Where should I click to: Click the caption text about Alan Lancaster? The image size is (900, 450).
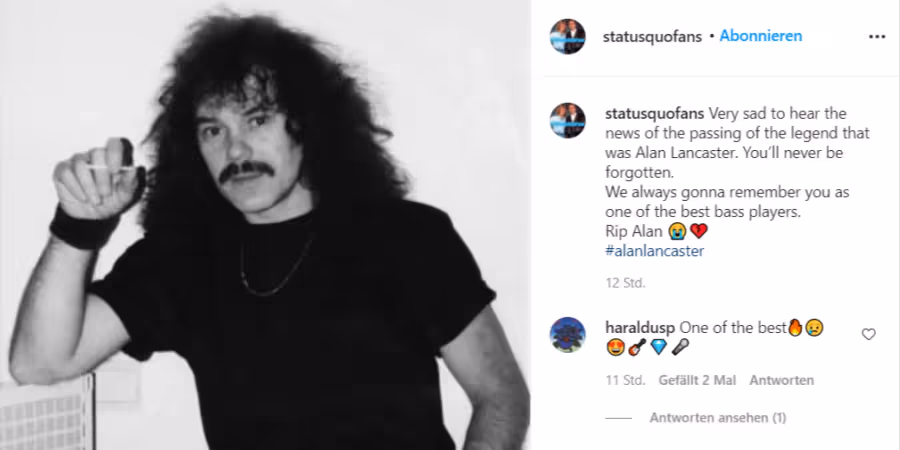(738, 172)
